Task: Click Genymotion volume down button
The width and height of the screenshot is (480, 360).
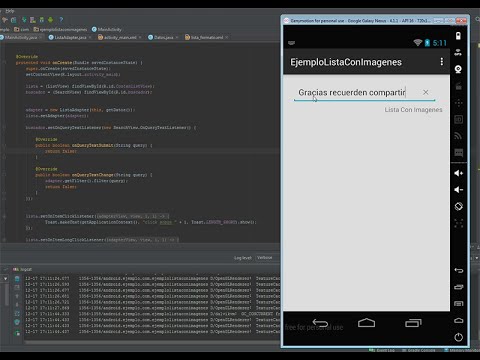Action: 458,190
